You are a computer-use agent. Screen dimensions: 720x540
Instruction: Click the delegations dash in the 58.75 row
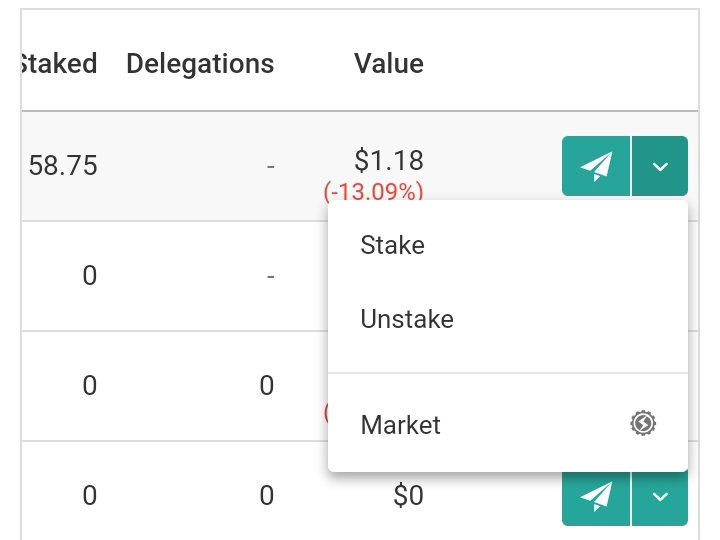pos(270,166)
